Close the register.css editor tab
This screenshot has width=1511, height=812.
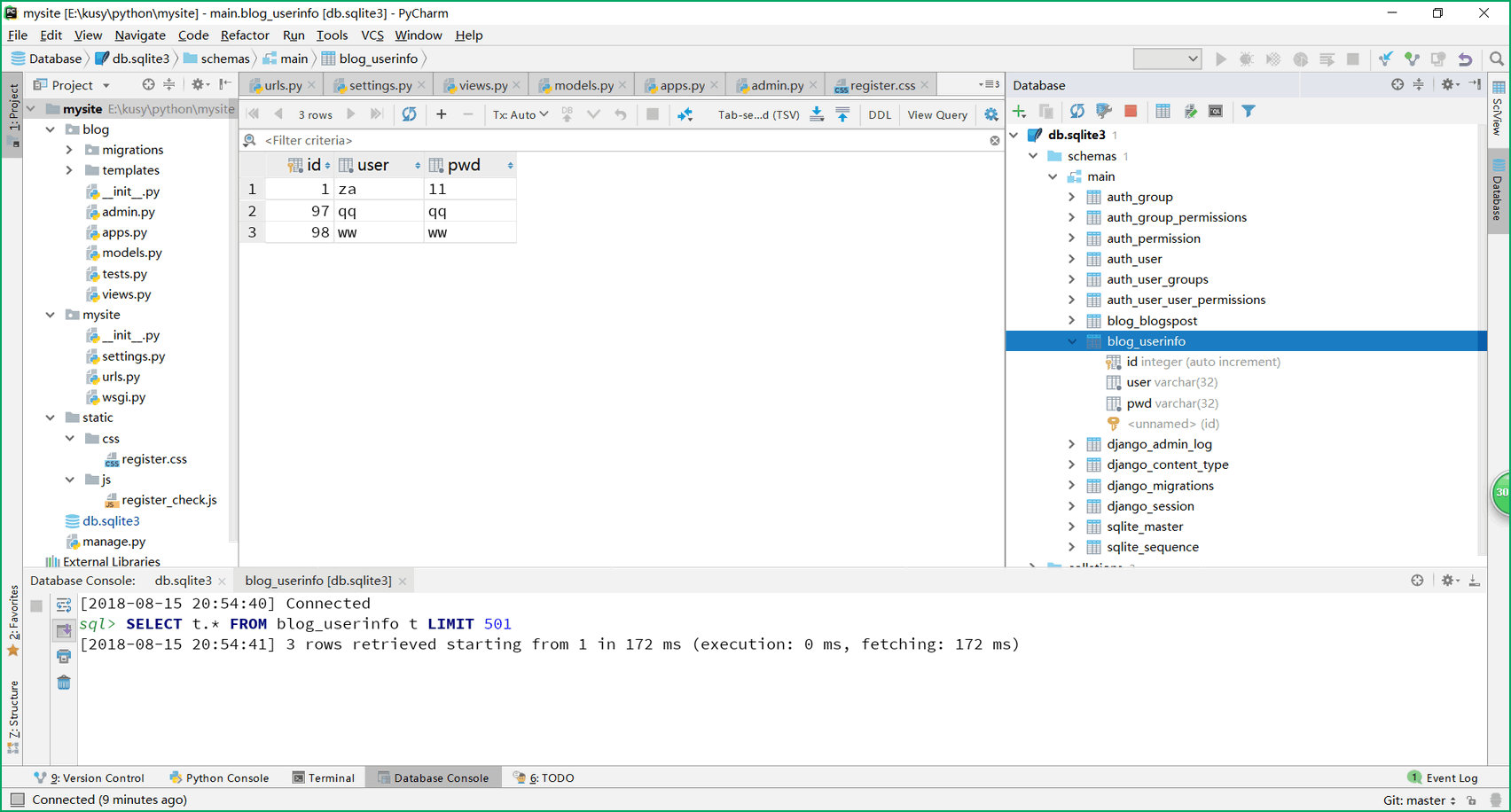click(925, 85)
